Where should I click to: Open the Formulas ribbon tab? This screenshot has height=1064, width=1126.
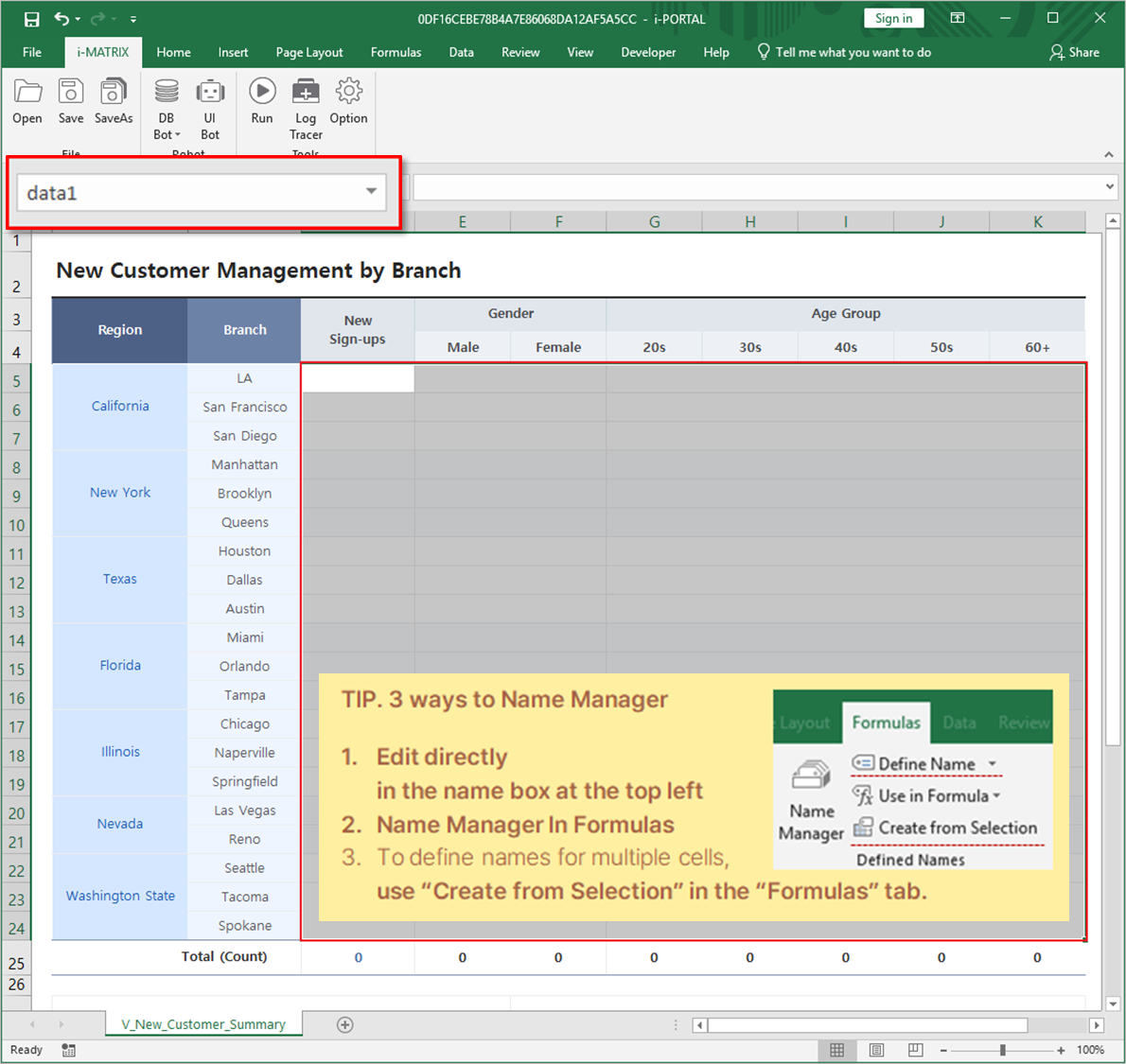coord(396,52)
